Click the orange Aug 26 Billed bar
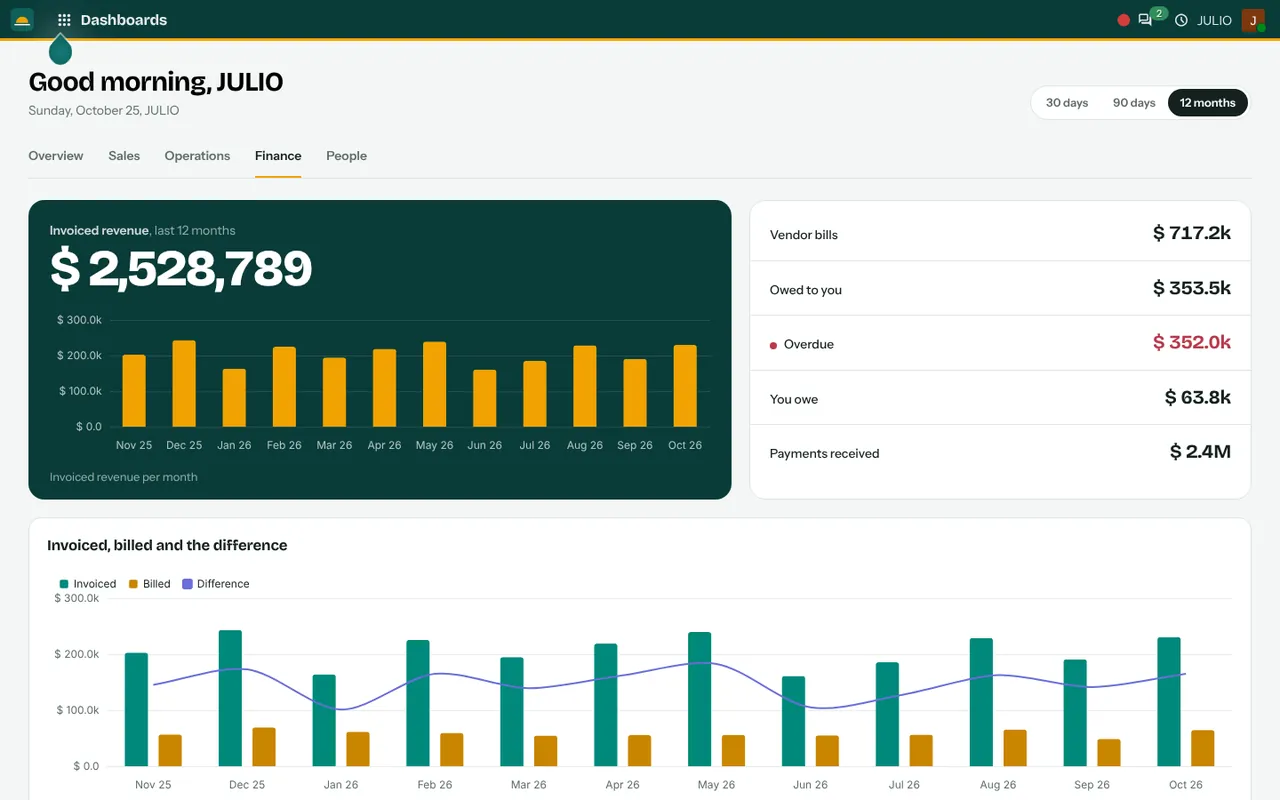The image size is (1280, 800). point(1015,748)
